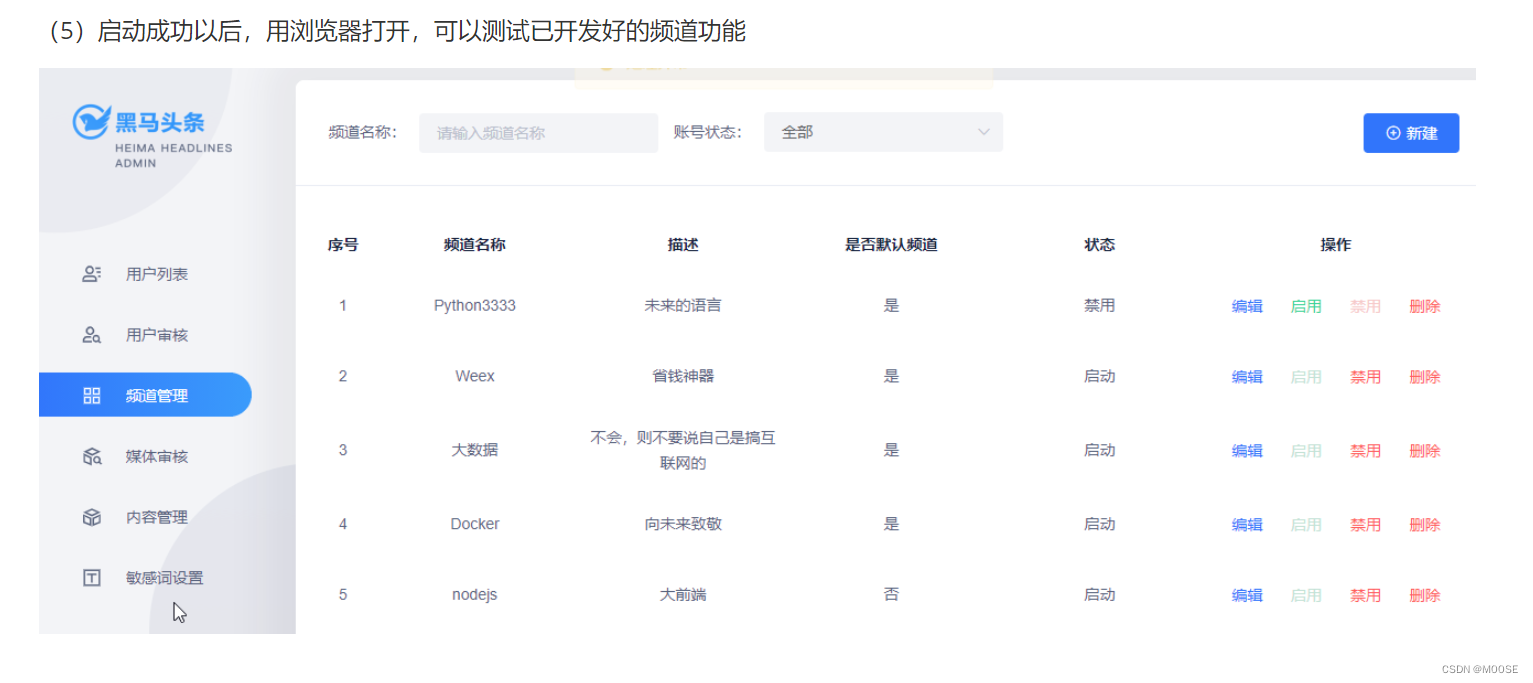Viewport: 1533px width, 683px height.
Task: Enable the Python3333 channel via 启用
Action: (1306, 307)
